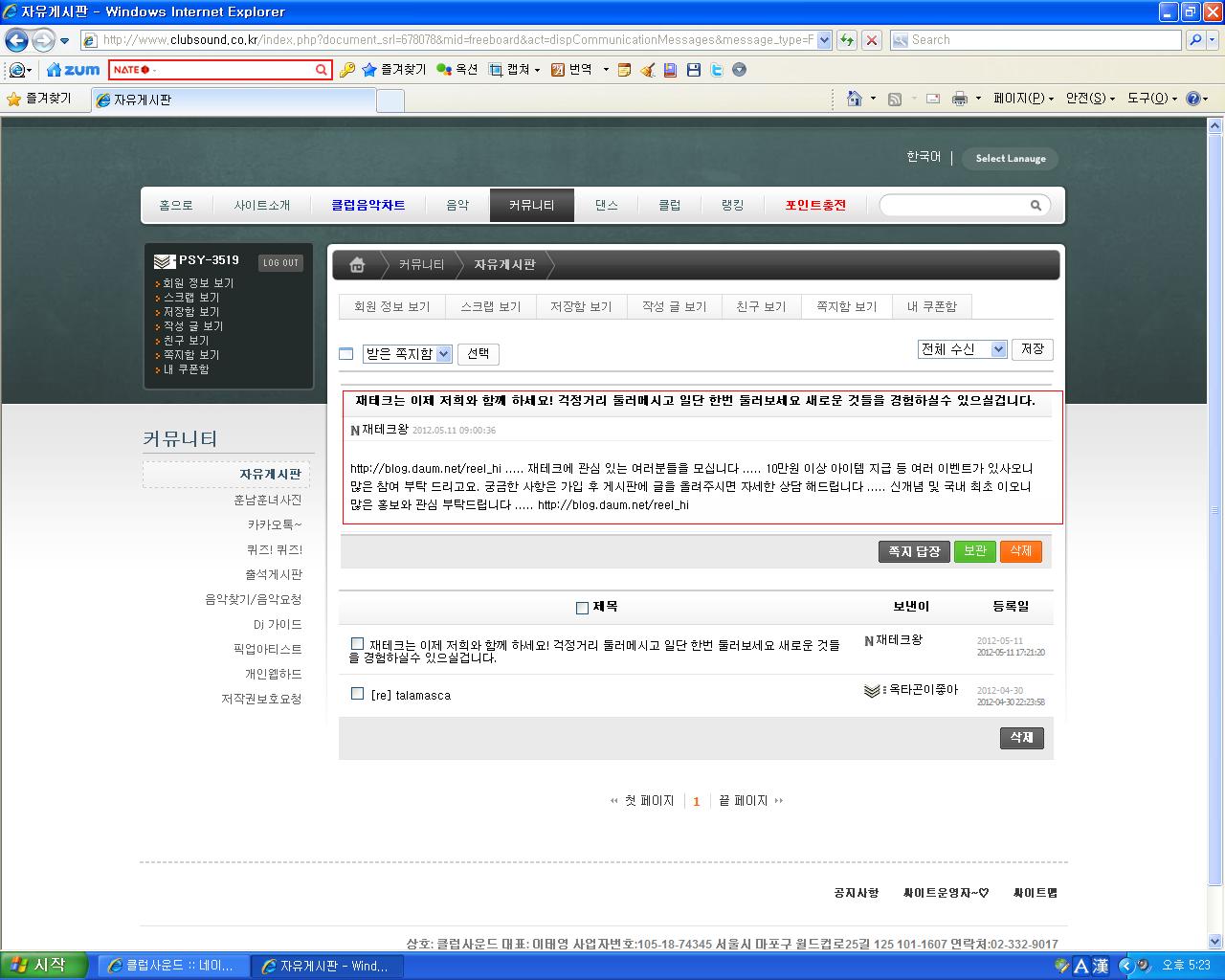The height and width of the screenshot is (980, 1225).
Task: Open the 도구(O) dropdown menu
Action: pos(1151,99)
